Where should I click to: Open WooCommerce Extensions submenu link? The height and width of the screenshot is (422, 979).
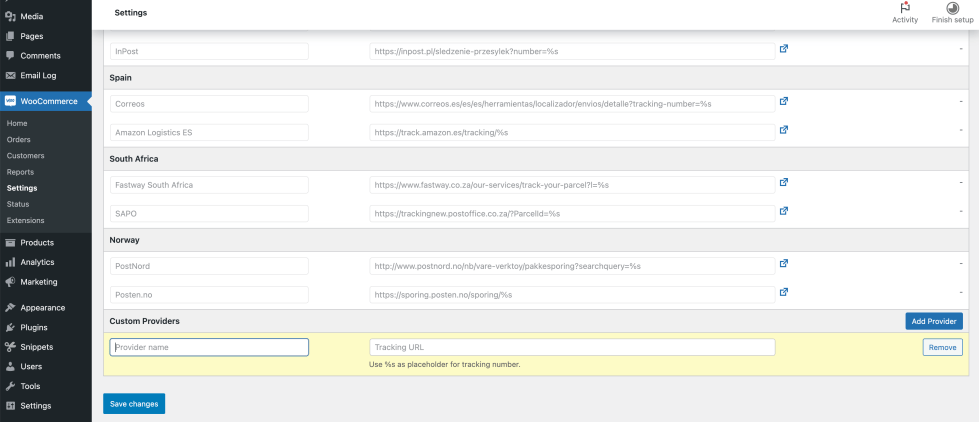pos(26,220)
